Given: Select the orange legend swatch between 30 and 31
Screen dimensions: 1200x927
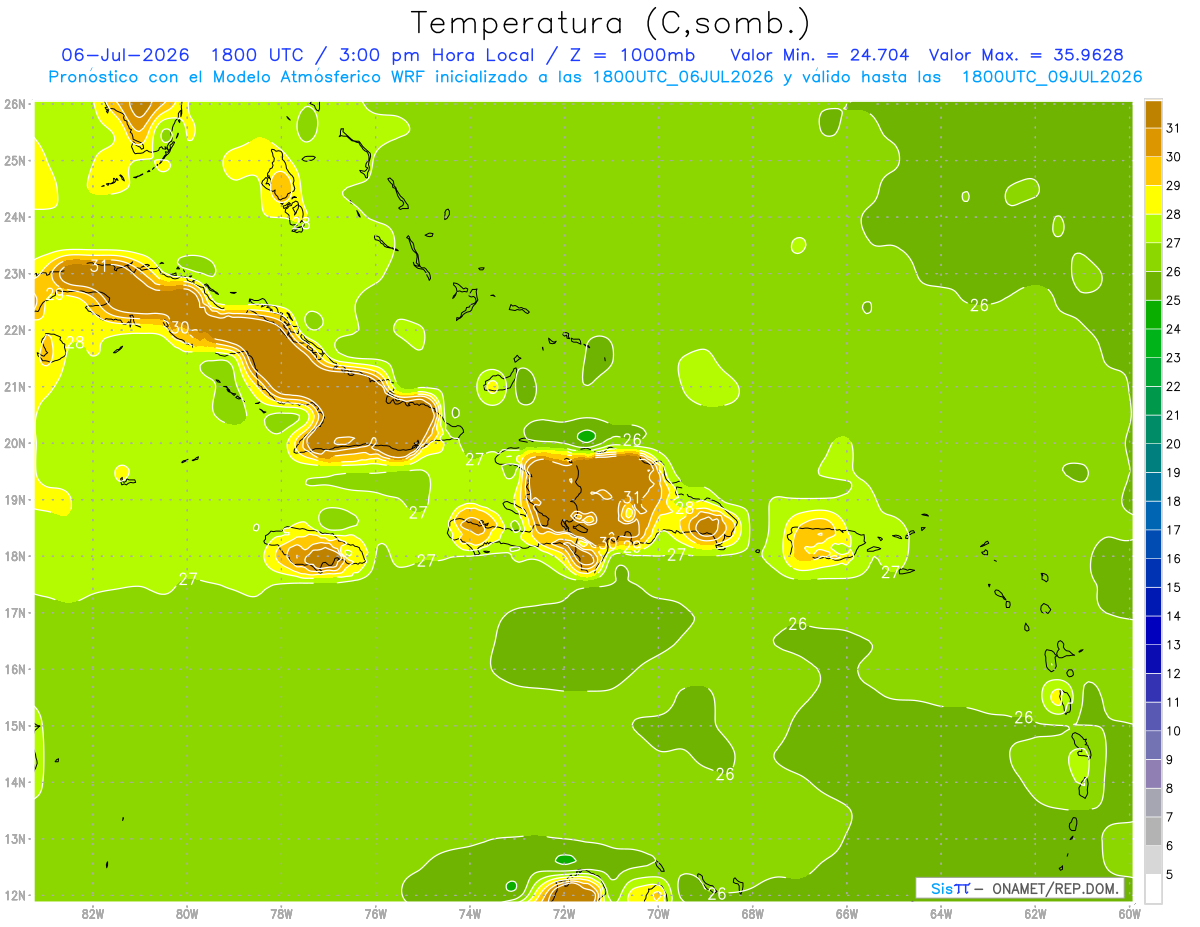Looking at the screenshot, I should 1153,143.
